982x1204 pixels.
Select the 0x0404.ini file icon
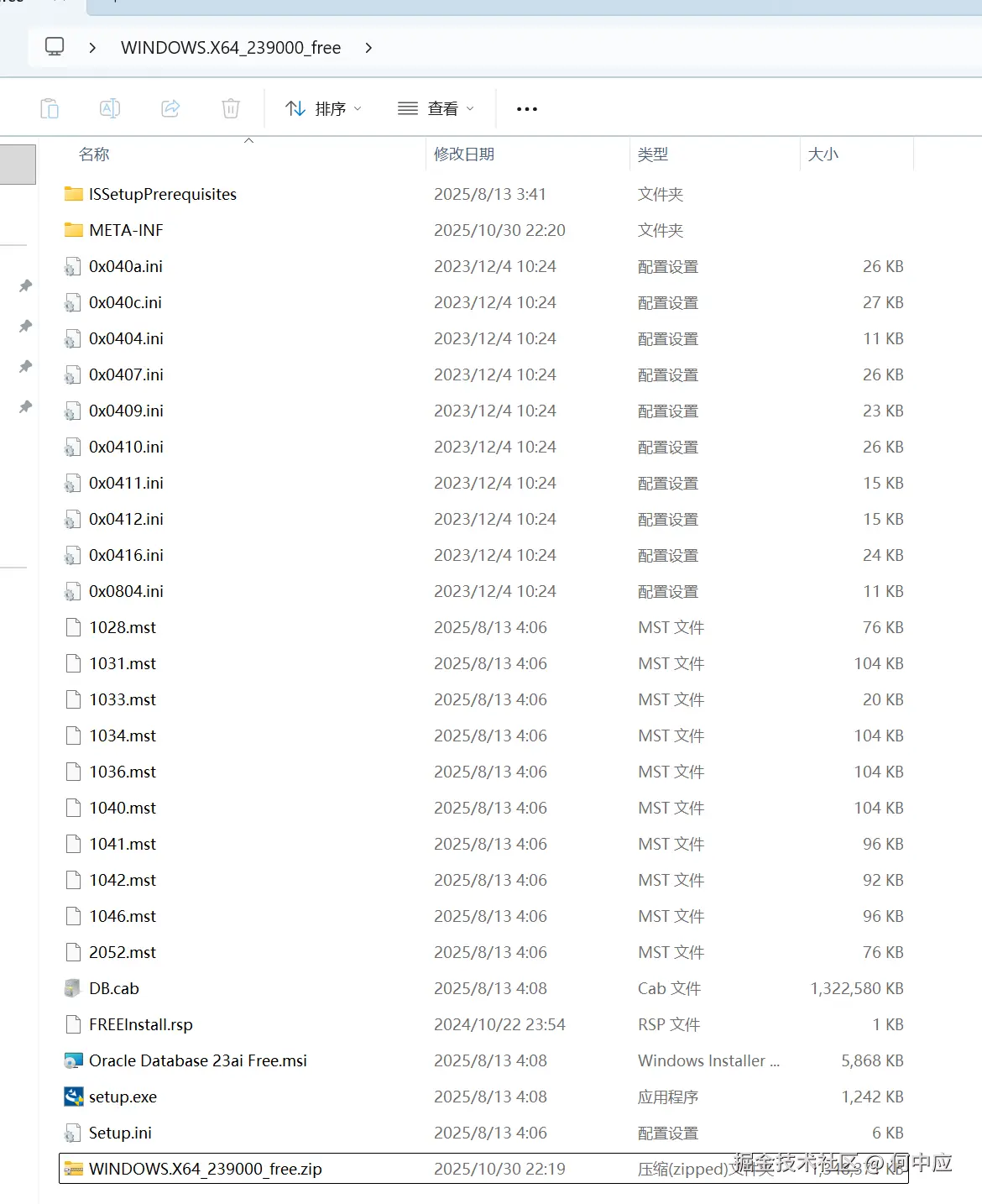pyautogui.click(x=74, y=339)
